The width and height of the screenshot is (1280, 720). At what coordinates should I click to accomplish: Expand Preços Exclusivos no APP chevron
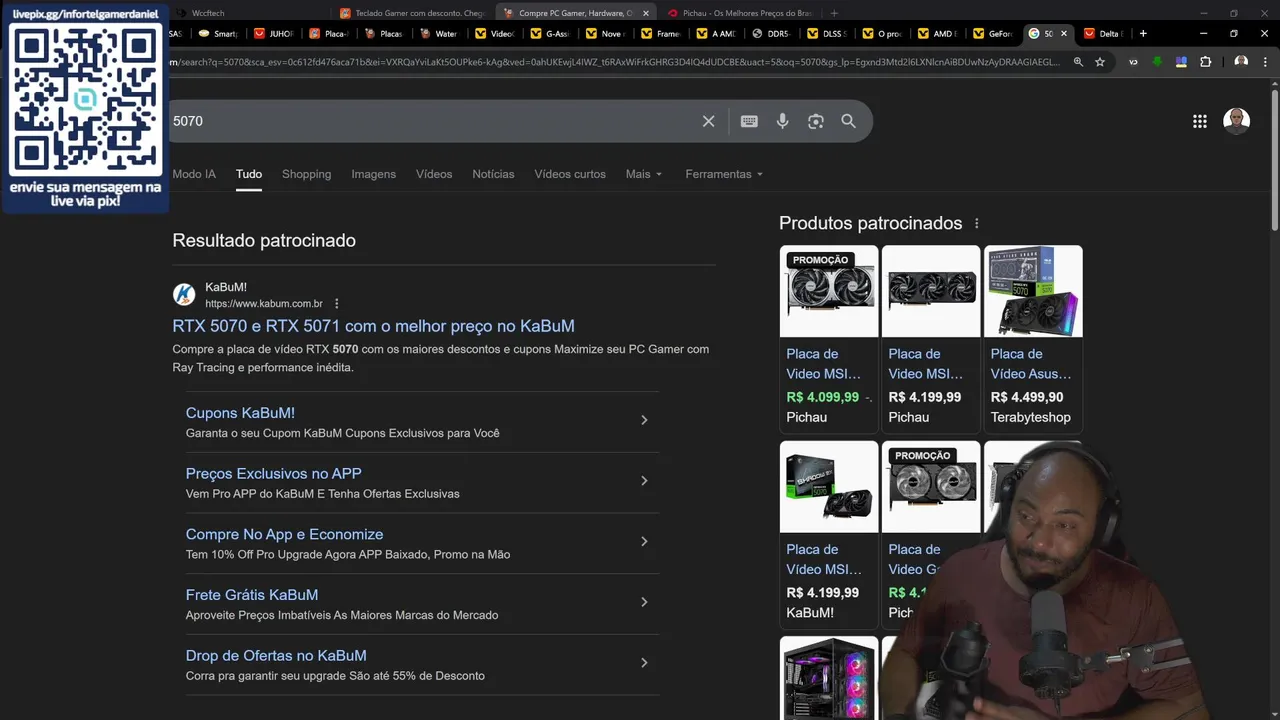(644, 481)
